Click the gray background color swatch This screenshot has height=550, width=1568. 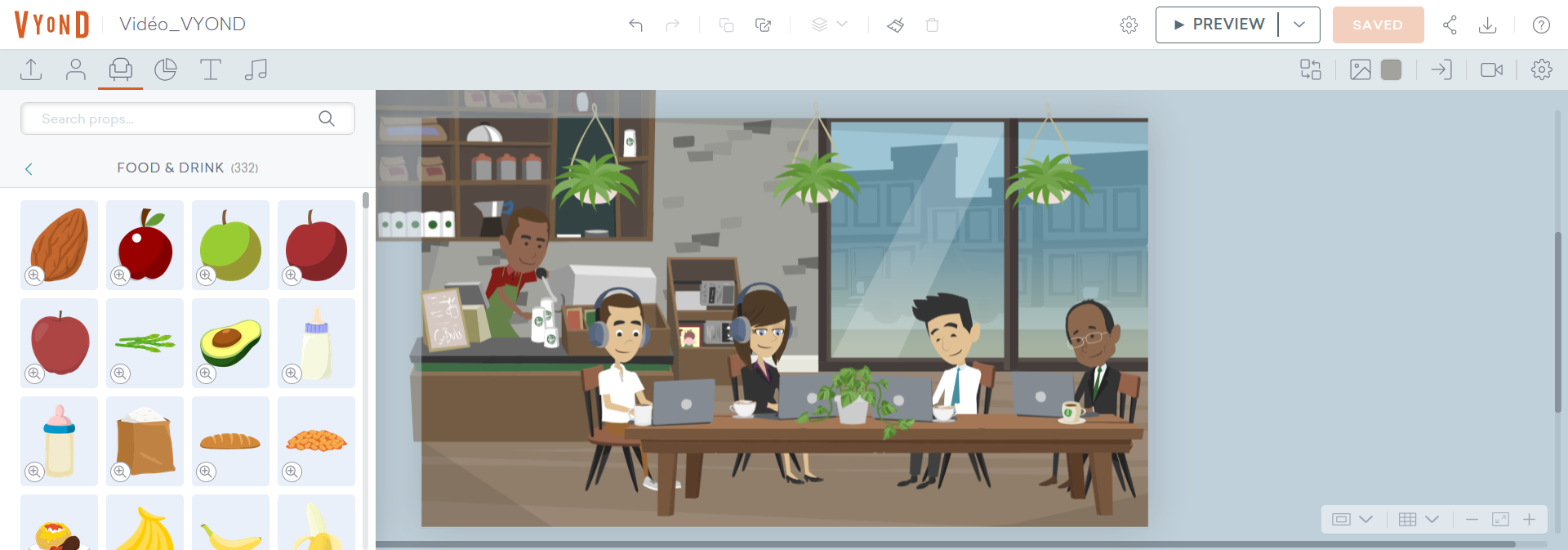point(1391,69)
